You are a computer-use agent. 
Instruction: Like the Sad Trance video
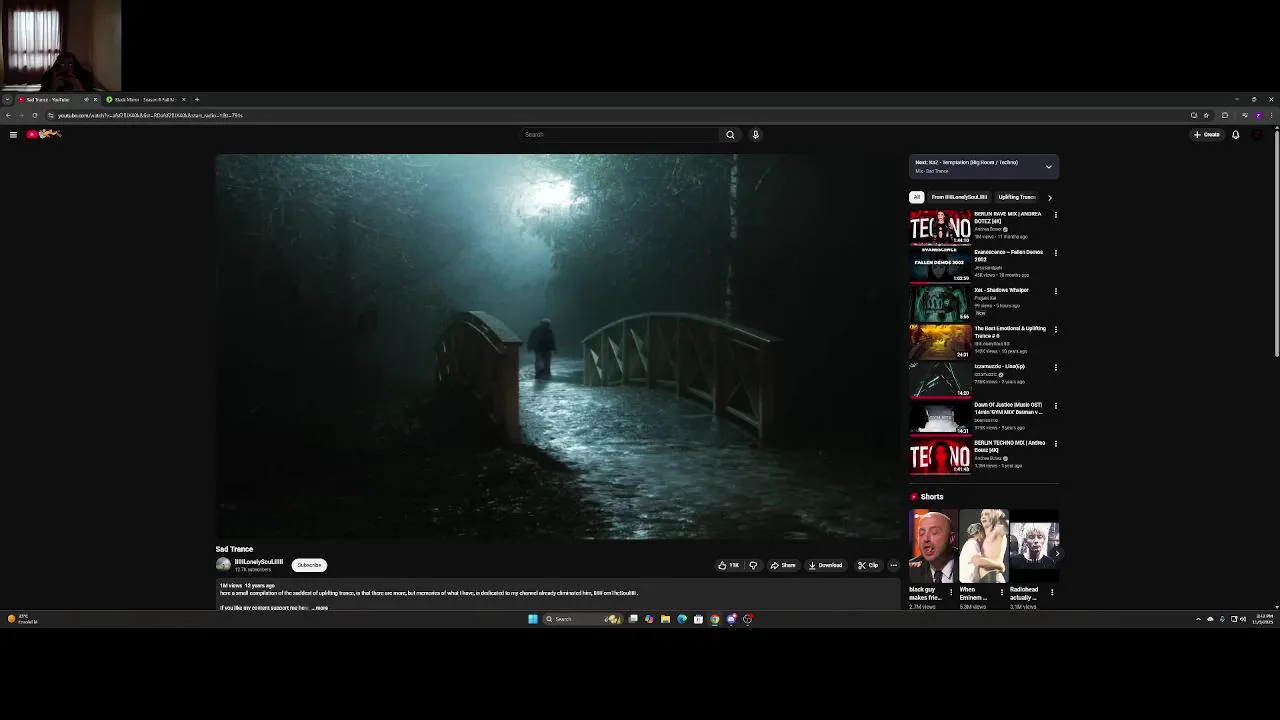(x=728, y=565)
